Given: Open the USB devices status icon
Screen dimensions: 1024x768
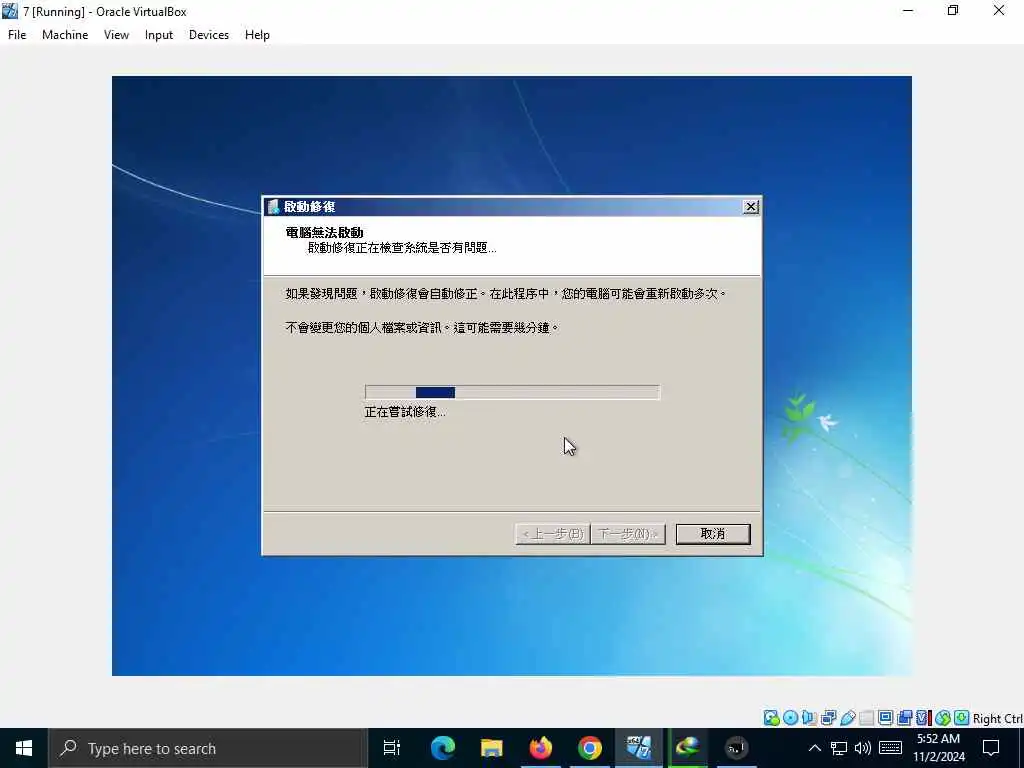Looking at the screenshot, I should tap(848, 718).
